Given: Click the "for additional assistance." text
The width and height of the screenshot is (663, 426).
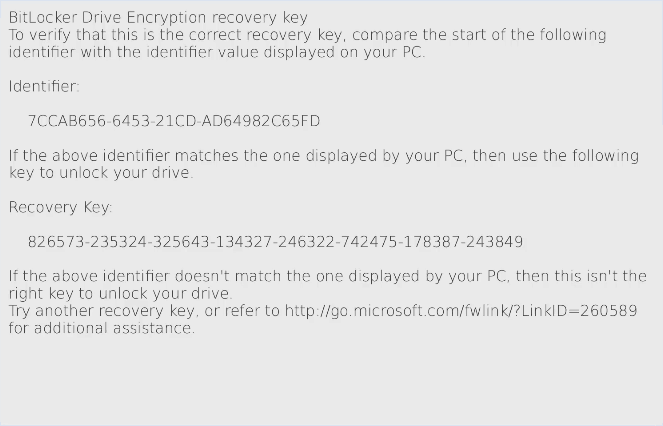Looking at the screenshot, I should (102, 328).
